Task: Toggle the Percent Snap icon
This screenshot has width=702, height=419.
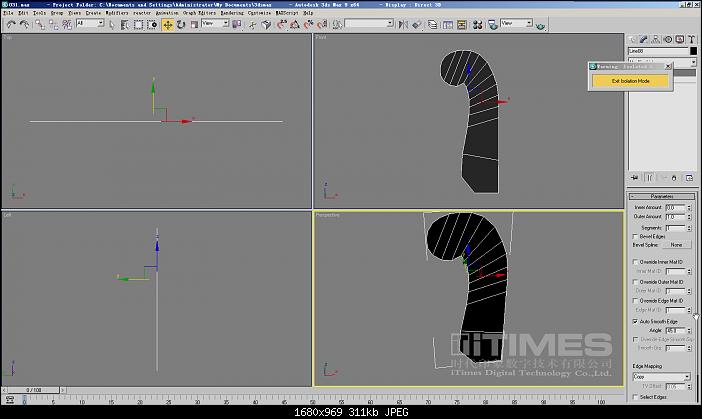Action: (x=308, y=25)
